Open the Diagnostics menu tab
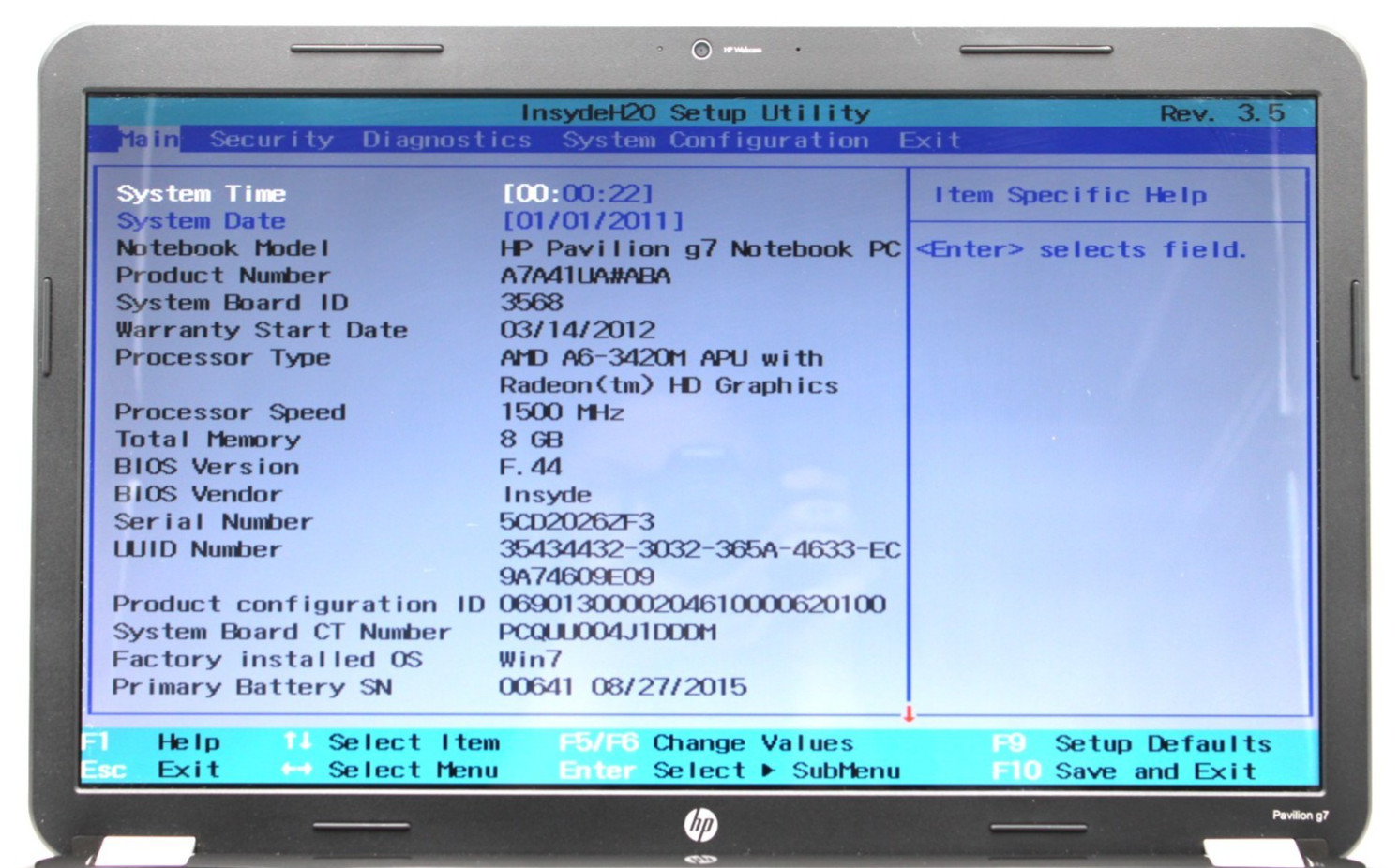 pyautogui.click(x=446, y=140)
